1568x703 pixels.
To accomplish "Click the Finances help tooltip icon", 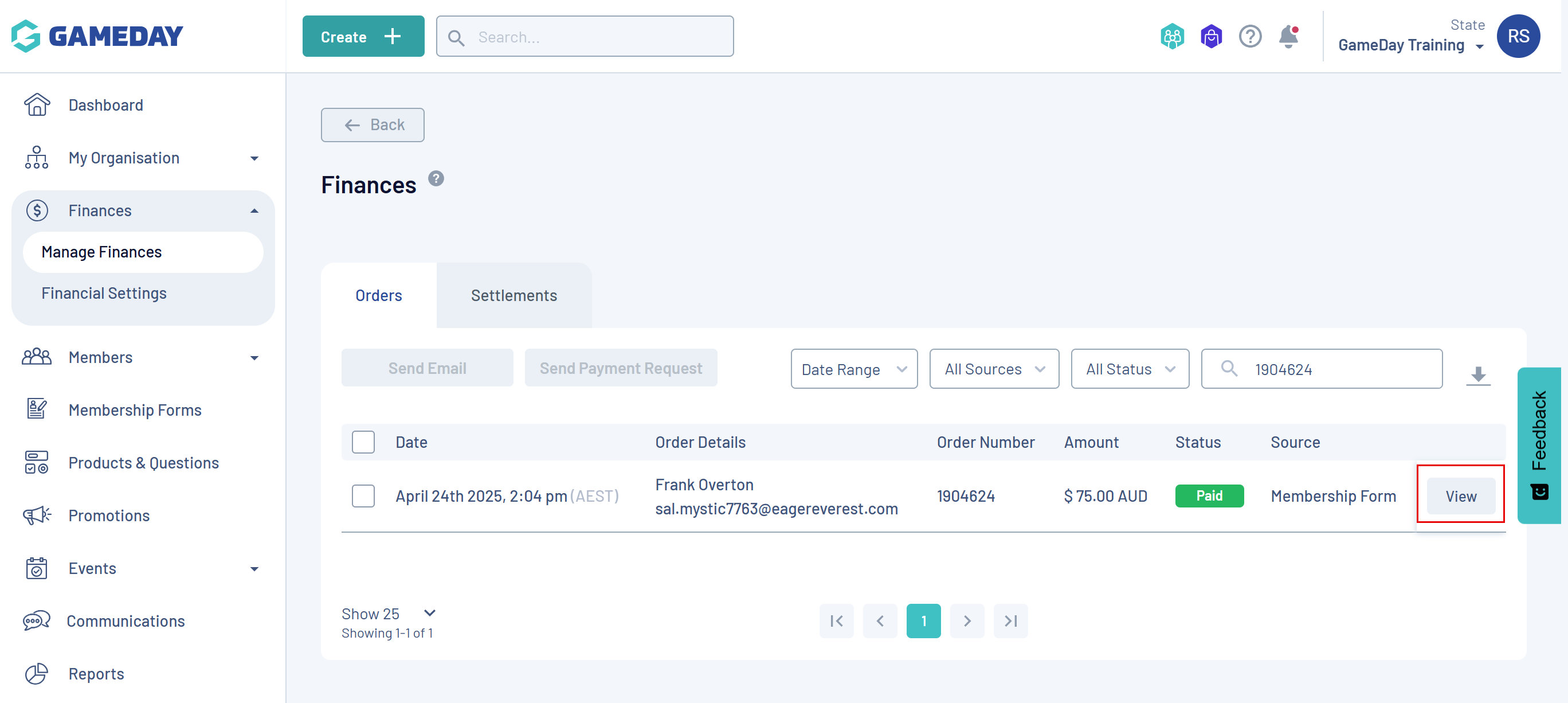I will coord(436,178).
